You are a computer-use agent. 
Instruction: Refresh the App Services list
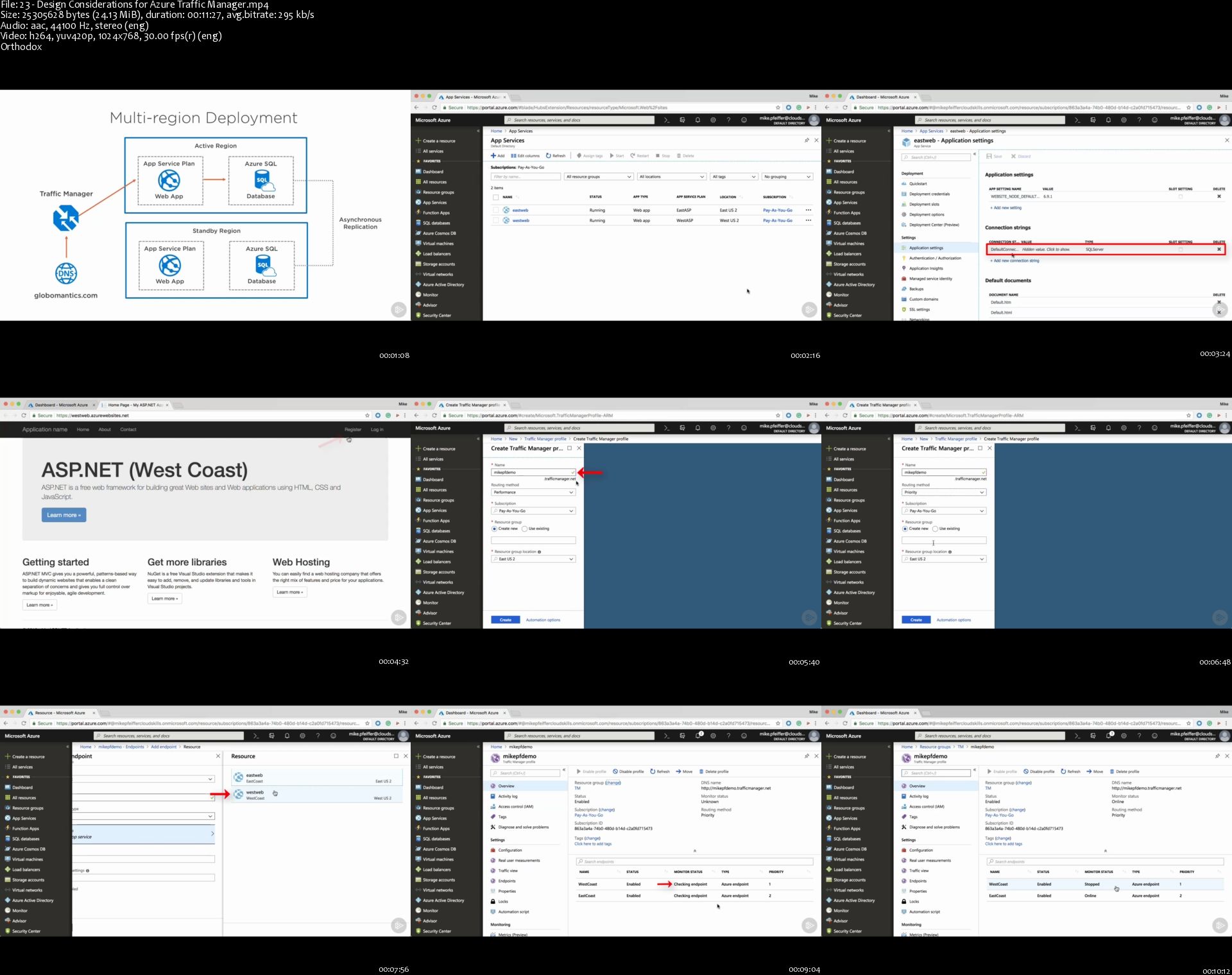point(556,156)
